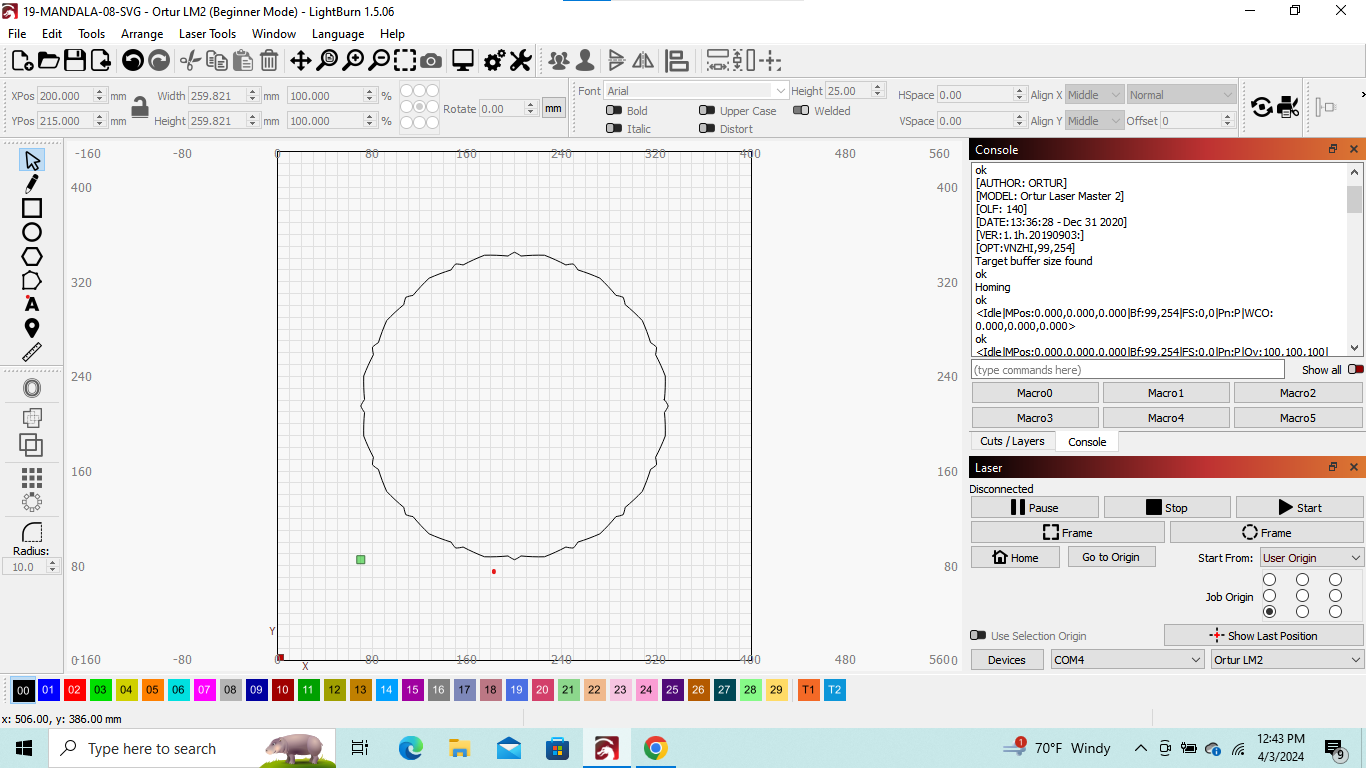
Task: Open the Arial font dropdown
Action: (x=696, y=91)
